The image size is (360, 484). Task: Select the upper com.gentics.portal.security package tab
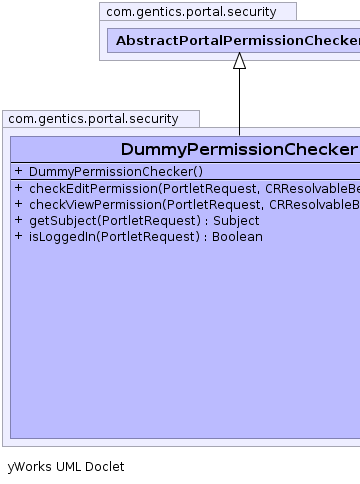click(198, 12)
